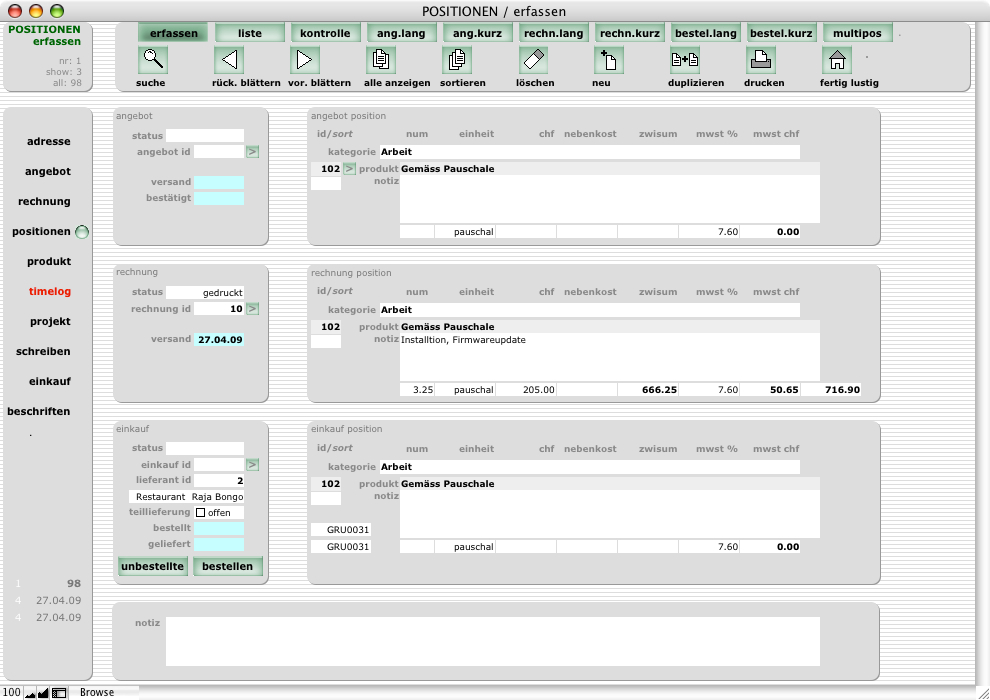Open the Browse mode popup menu

coord(98,692)
